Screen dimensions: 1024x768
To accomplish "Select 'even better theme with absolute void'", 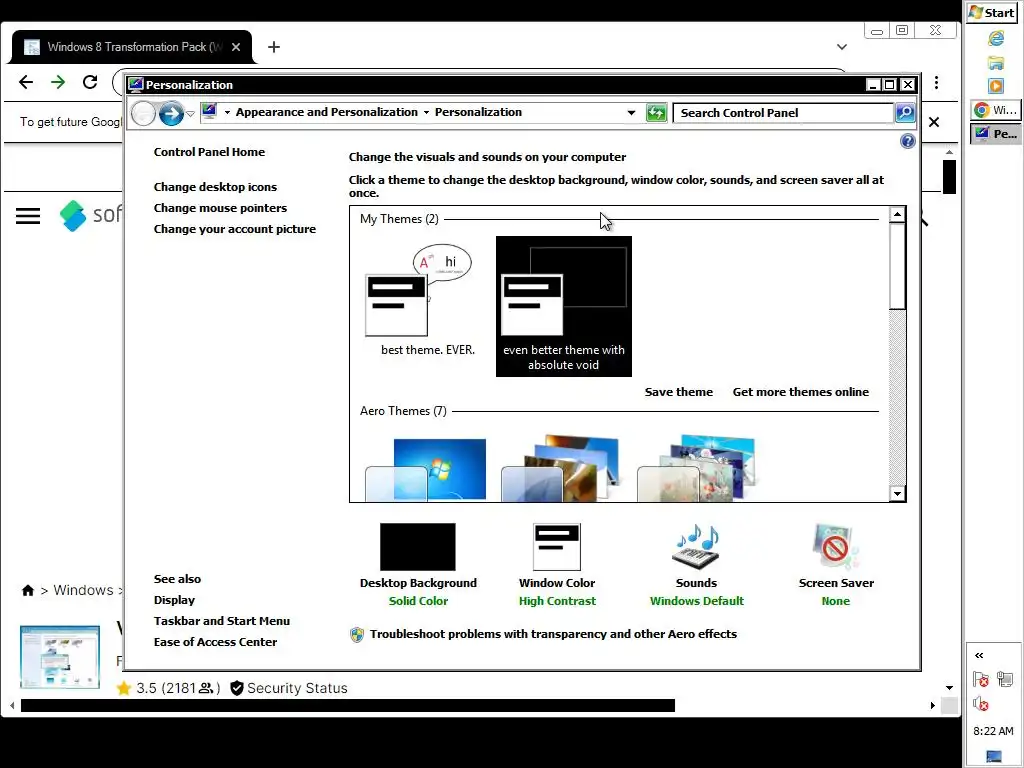I will pos(564,306).
